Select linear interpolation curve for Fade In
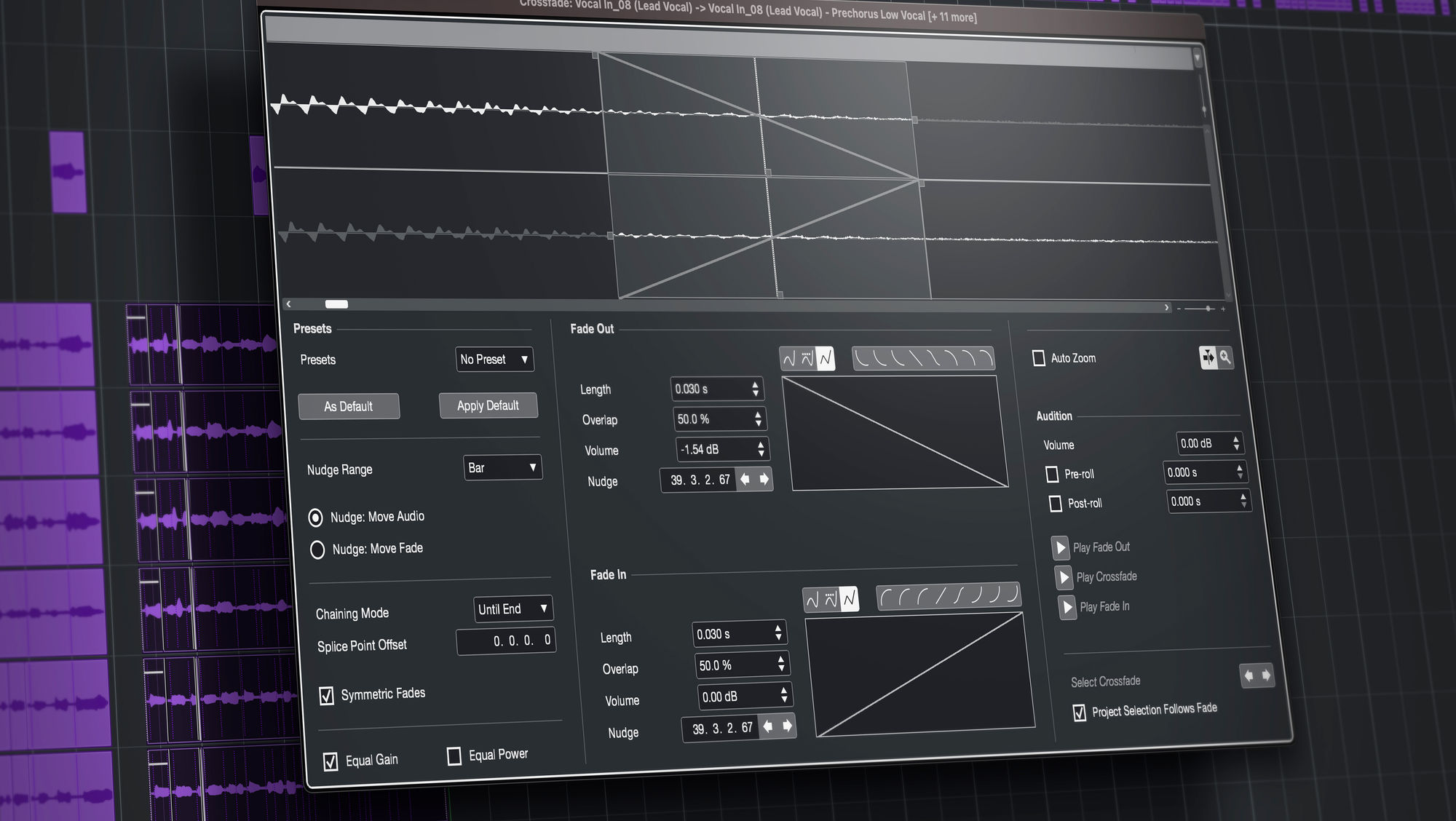 (x=849, y=600)
